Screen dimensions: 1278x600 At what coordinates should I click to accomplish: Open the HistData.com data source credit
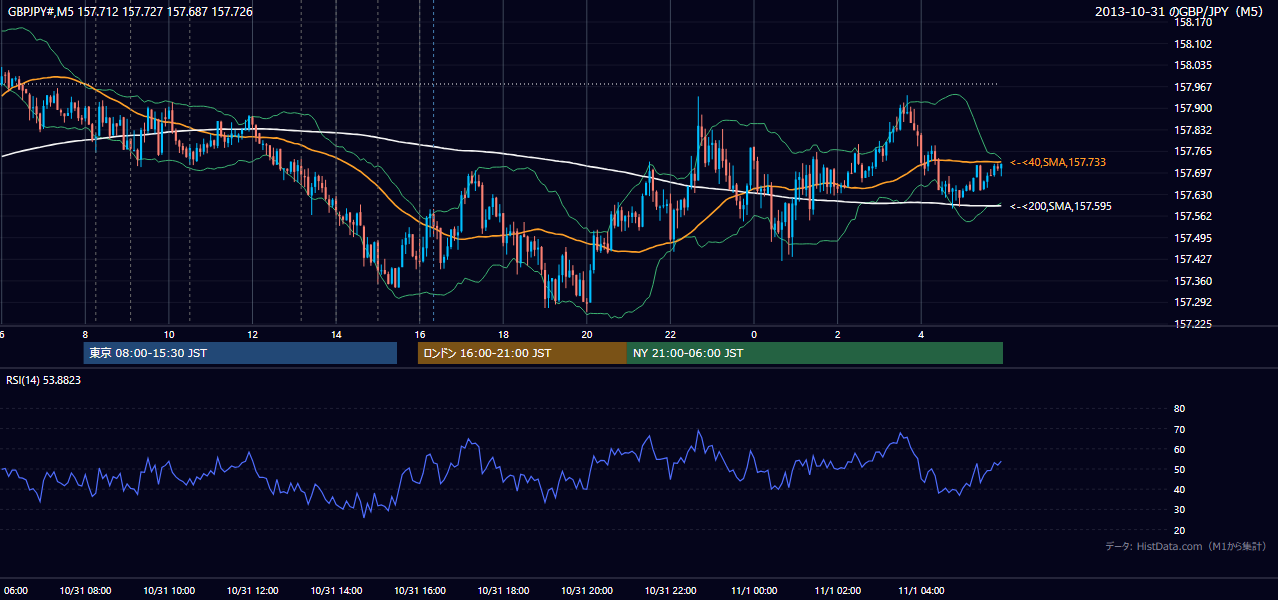1186,546
